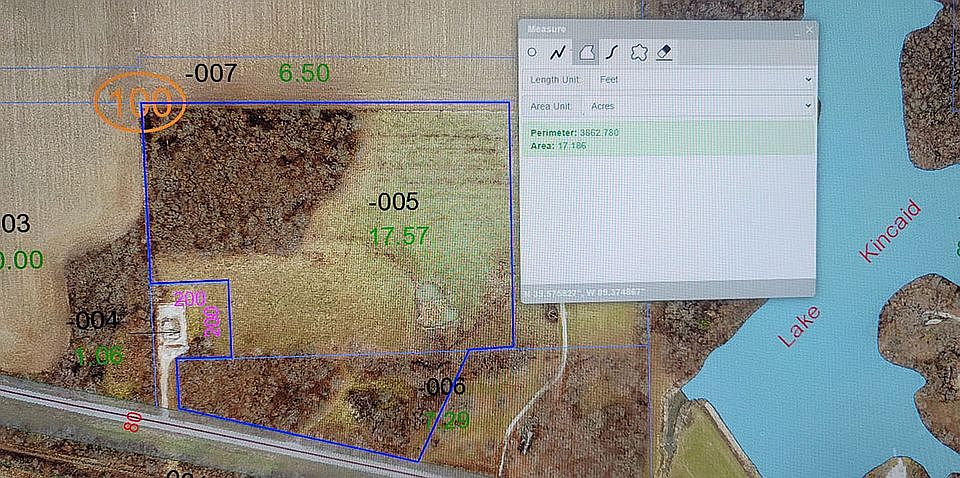The height and width of the screenshot is (478, 960).
Task: Click the Measure panel title bar
Action: pyautogui.click(x=667, y=29)
